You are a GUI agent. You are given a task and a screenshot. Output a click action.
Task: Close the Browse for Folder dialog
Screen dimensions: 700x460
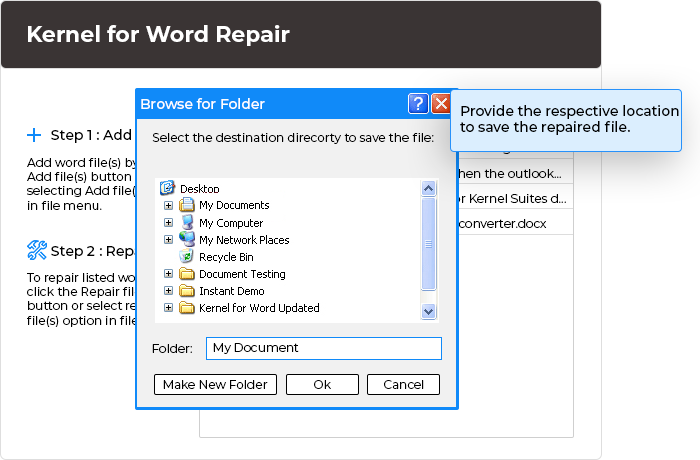[x=441, y=104]
